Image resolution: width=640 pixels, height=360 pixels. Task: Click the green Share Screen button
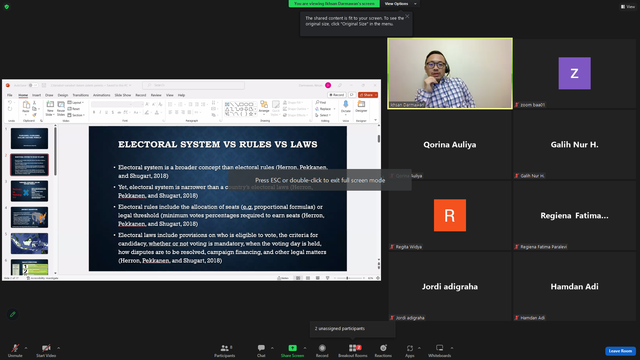[x=292, y=350]
